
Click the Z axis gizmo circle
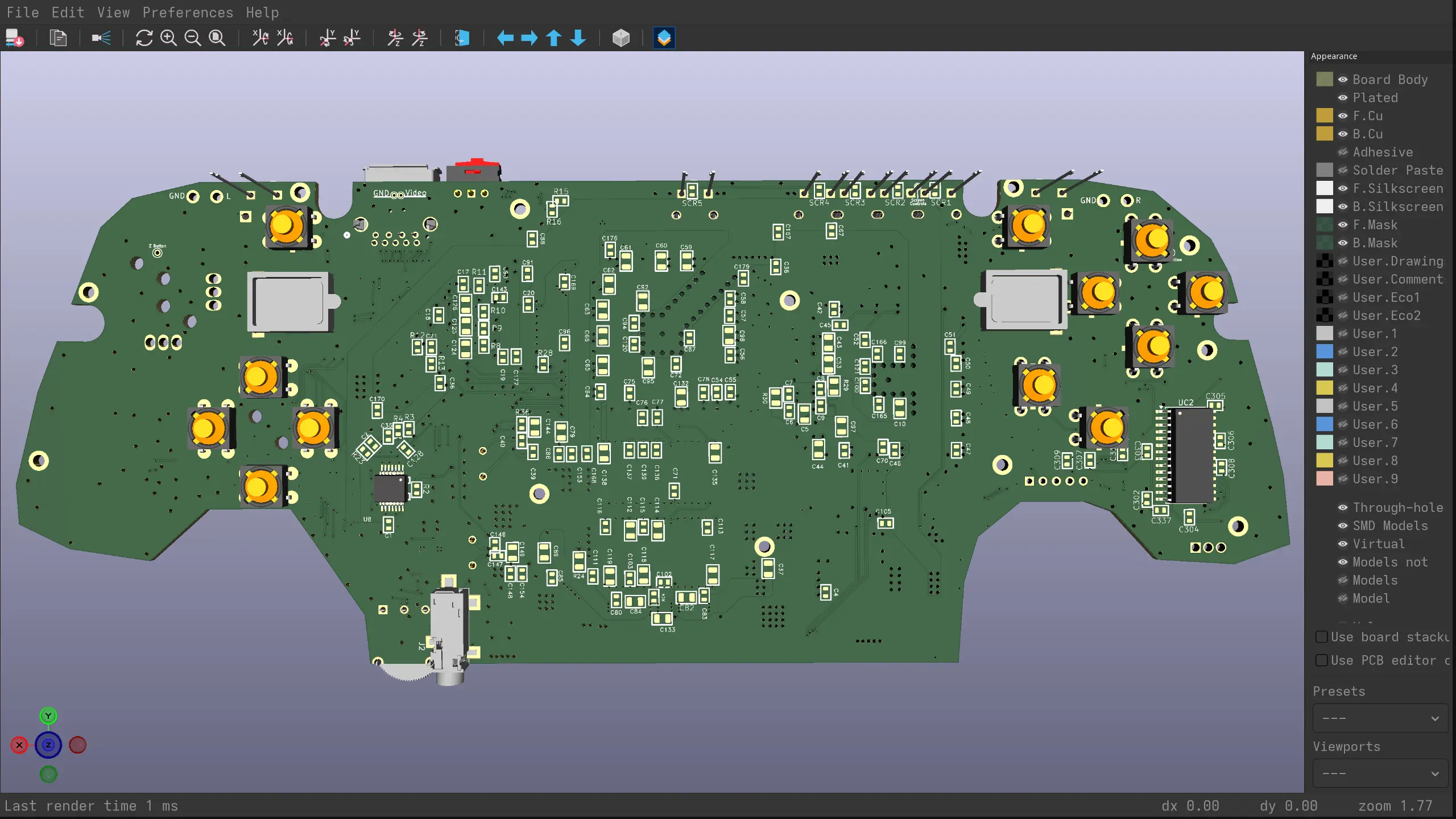(x=48, y=745)
